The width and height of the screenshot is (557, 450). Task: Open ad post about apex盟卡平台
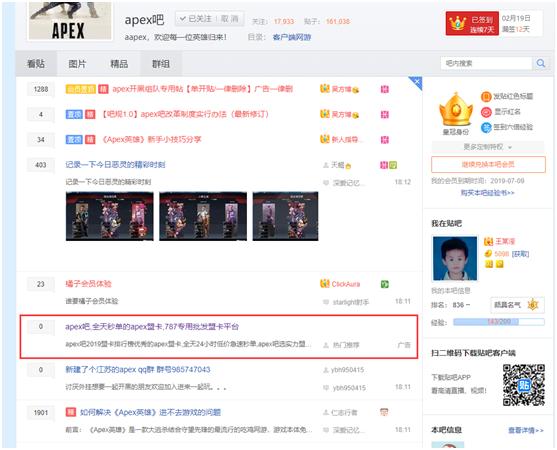tap(152, 326)
